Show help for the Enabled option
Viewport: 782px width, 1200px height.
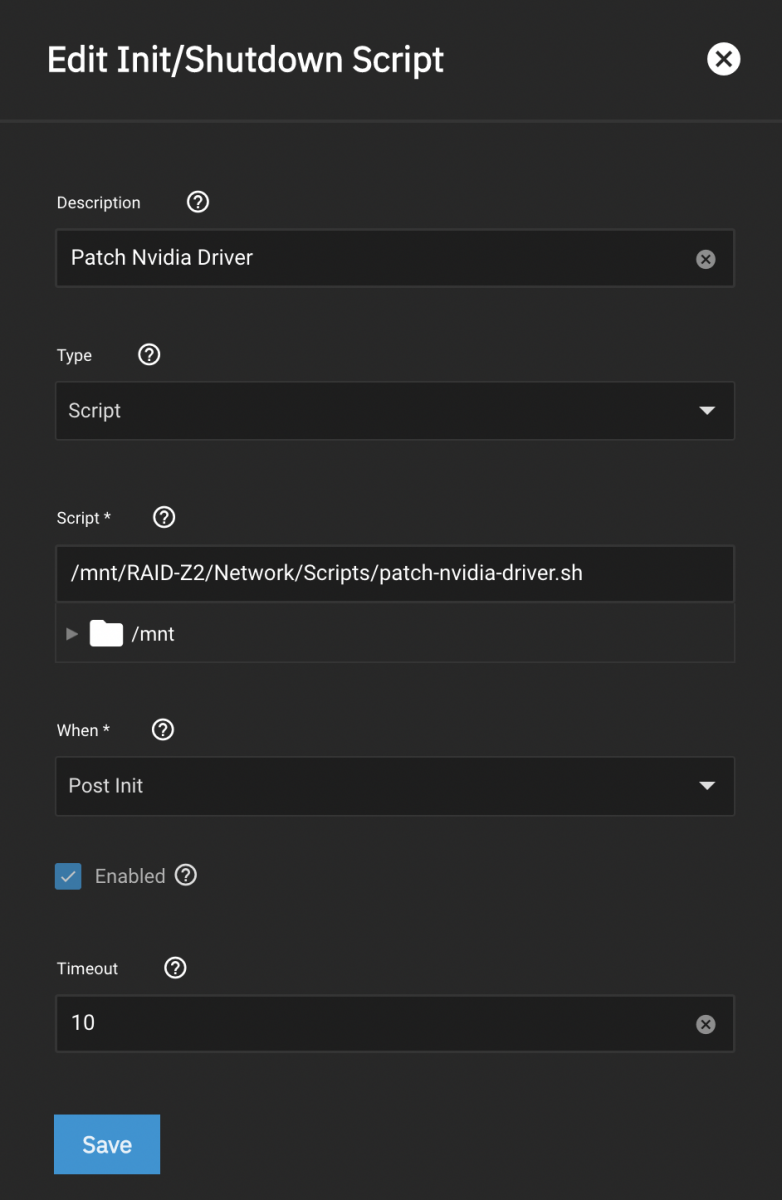pos(186,875)
